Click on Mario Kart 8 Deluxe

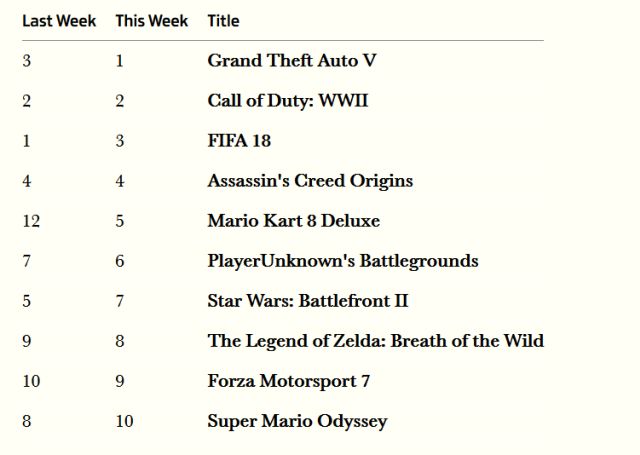point(293,221)
